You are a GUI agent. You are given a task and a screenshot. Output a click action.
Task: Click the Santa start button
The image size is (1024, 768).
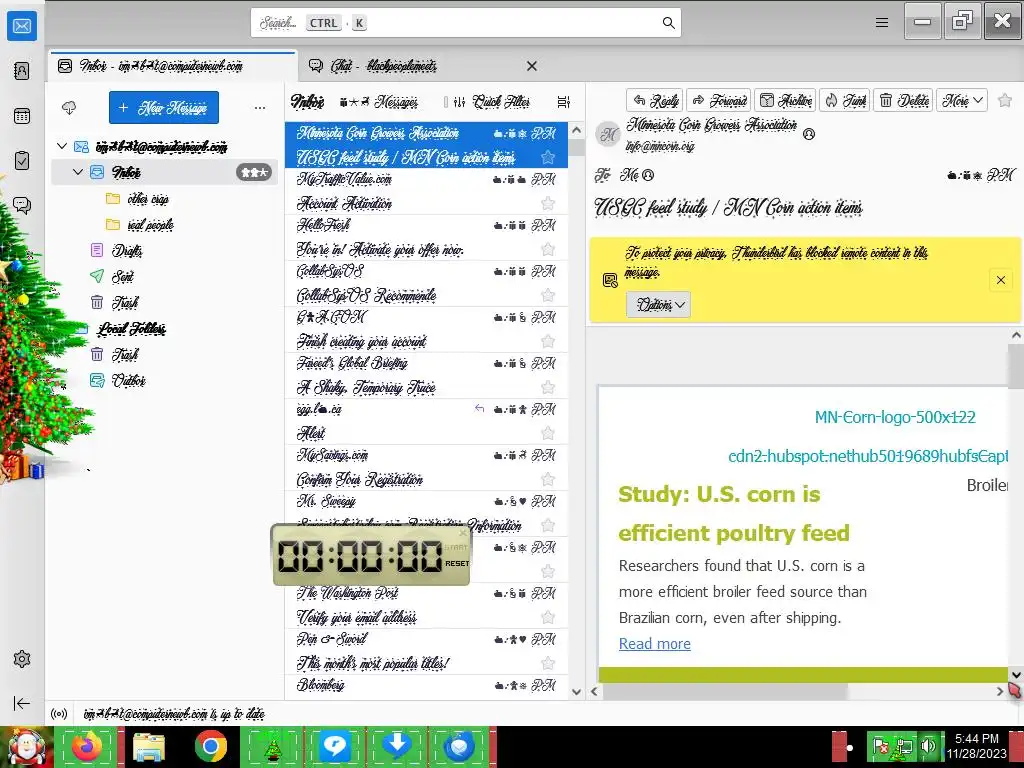pos(26,746)
